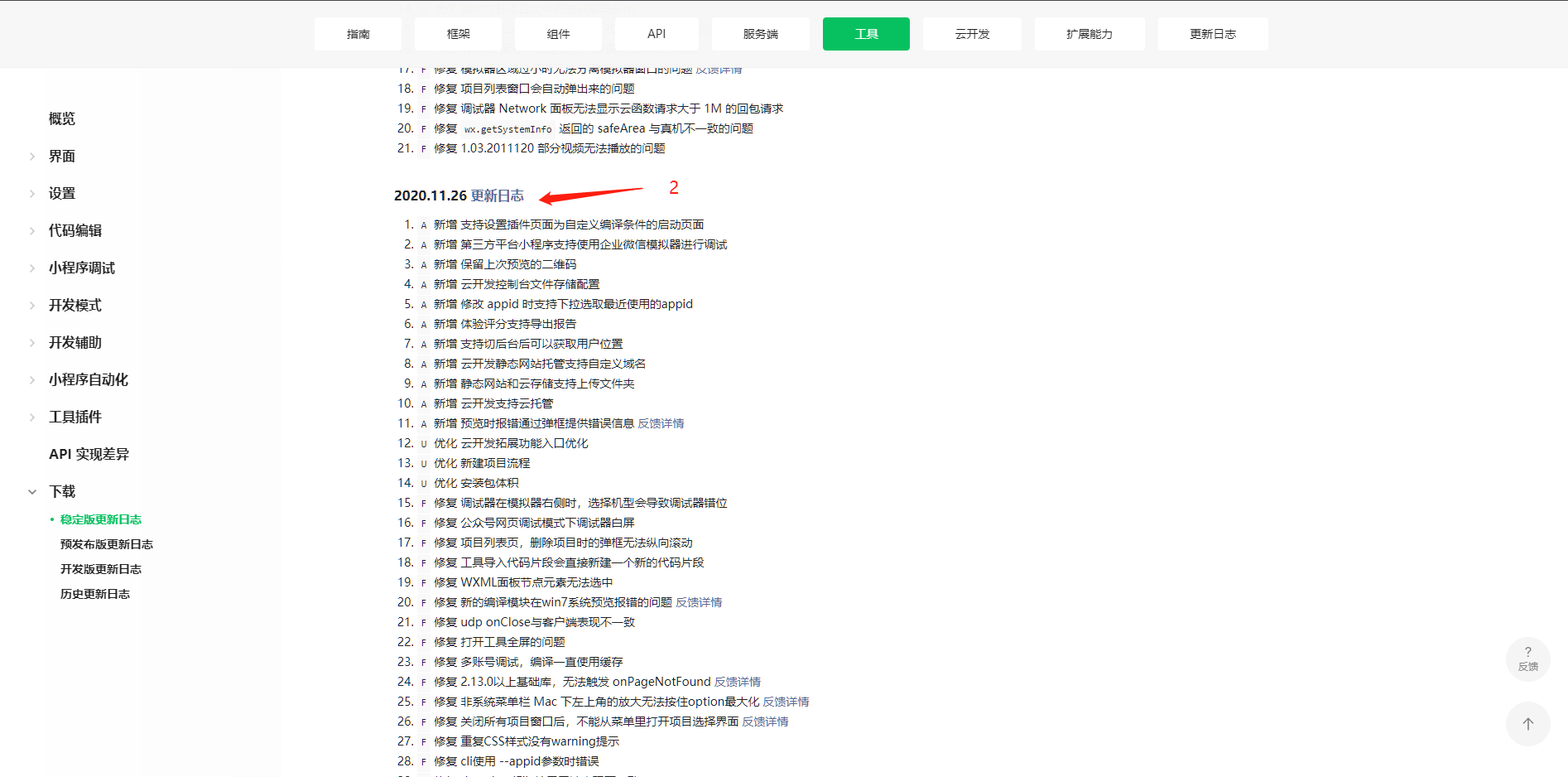Open 代码编辑 sidebar item
This screenshot has height=777, width=1568.
point(75,230)
